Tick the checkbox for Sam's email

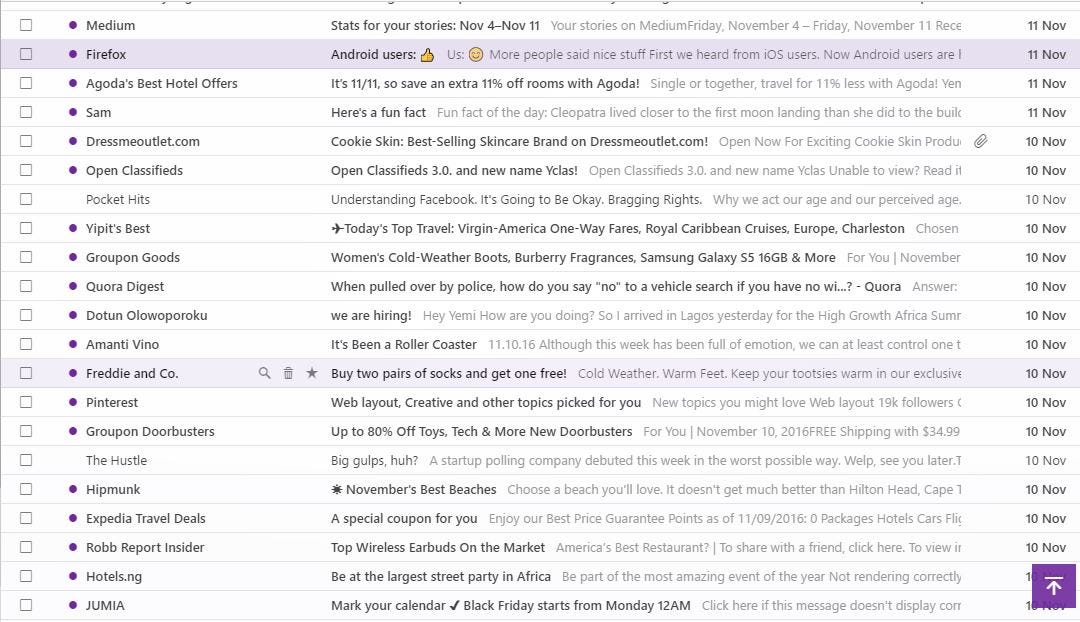tap(26, 112)
